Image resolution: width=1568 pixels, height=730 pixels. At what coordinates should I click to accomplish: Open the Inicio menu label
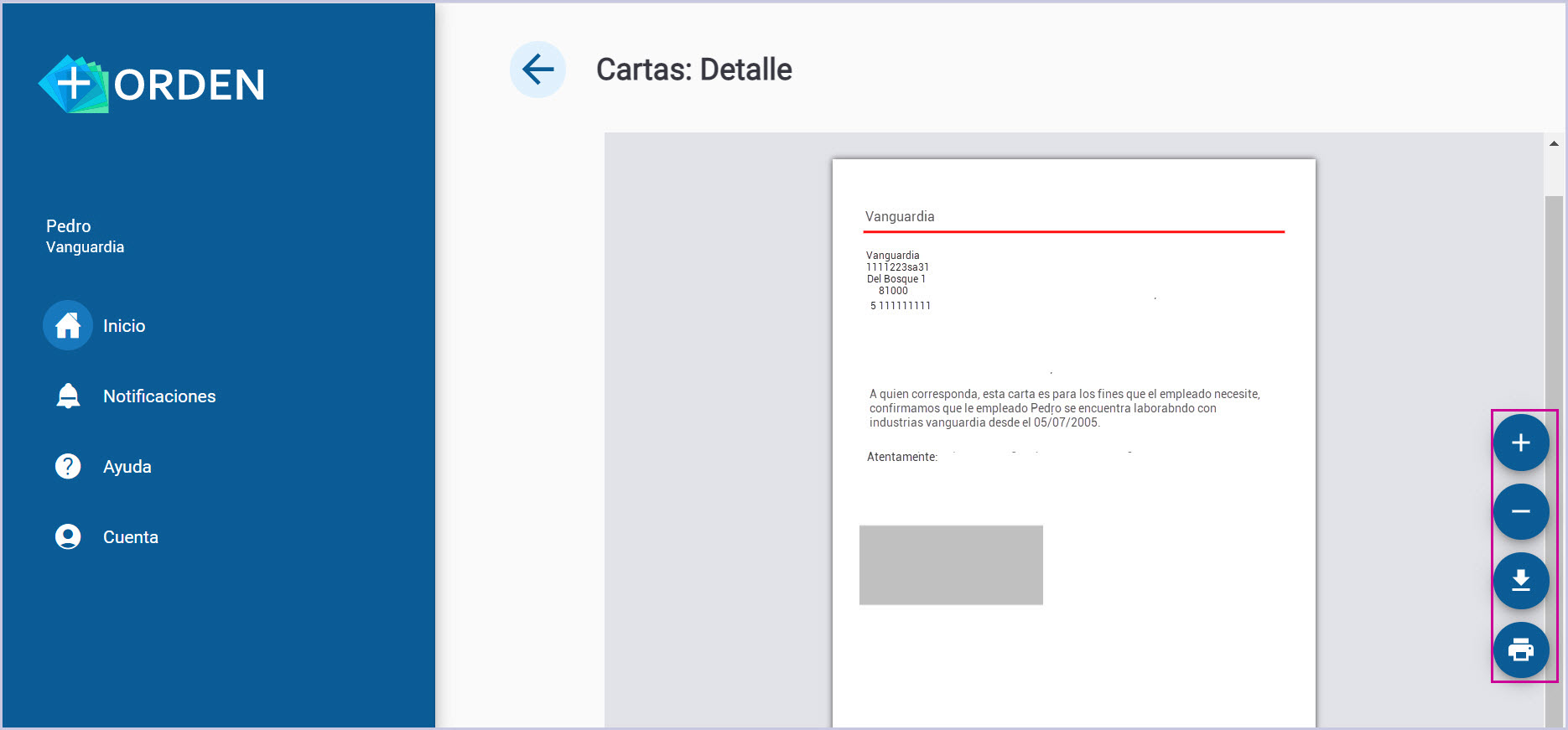124,326
